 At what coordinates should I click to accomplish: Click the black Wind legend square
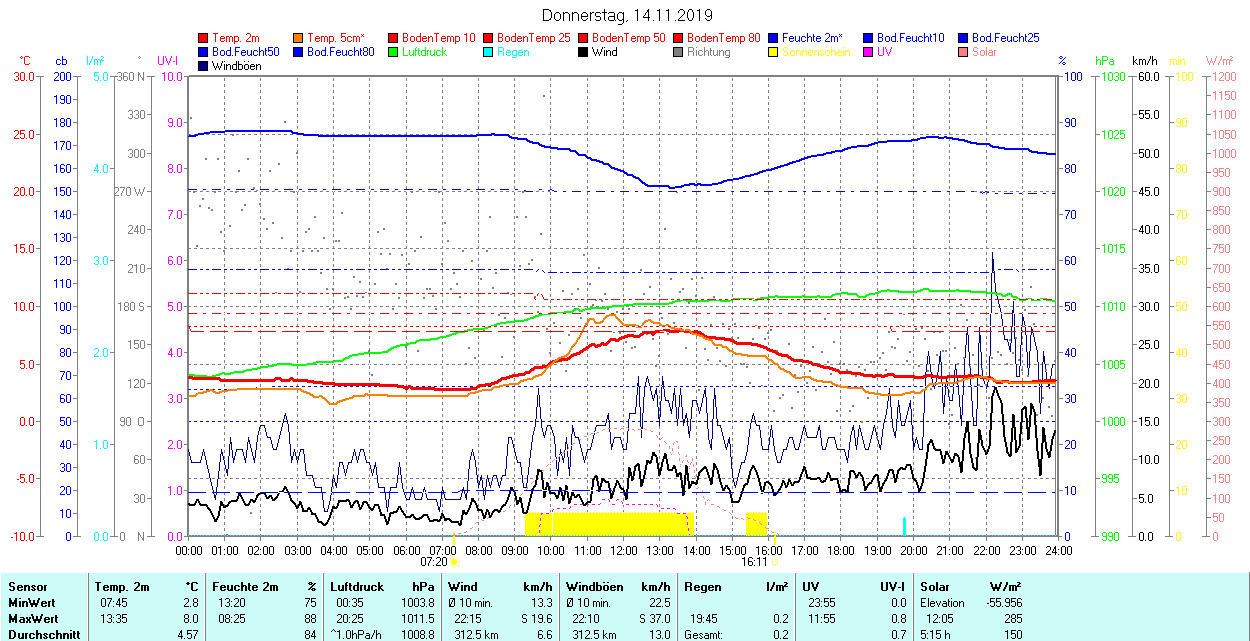click(x=584, y=52)
